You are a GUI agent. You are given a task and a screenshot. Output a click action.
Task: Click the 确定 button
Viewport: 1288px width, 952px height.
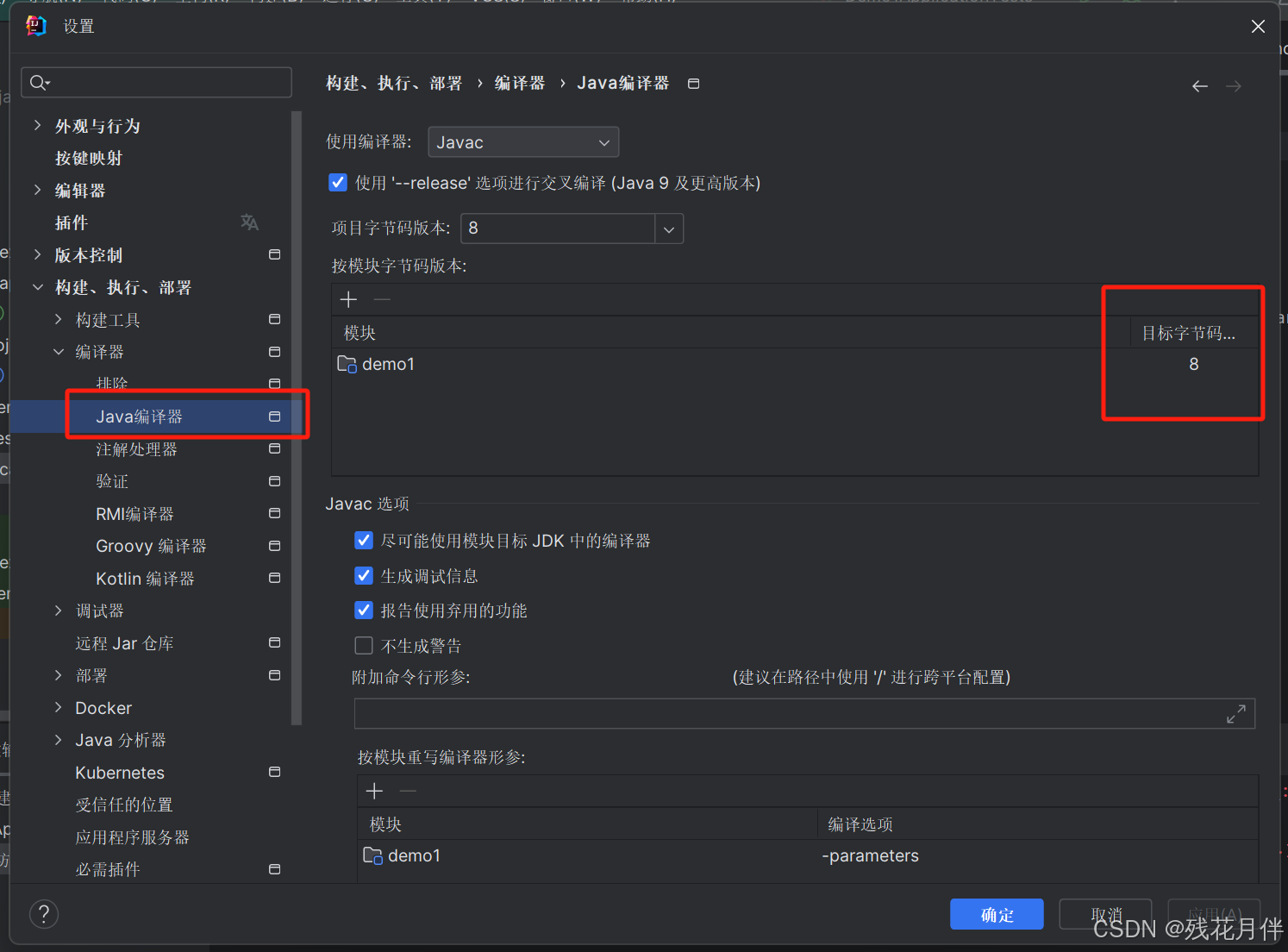(x=997, y=914)
